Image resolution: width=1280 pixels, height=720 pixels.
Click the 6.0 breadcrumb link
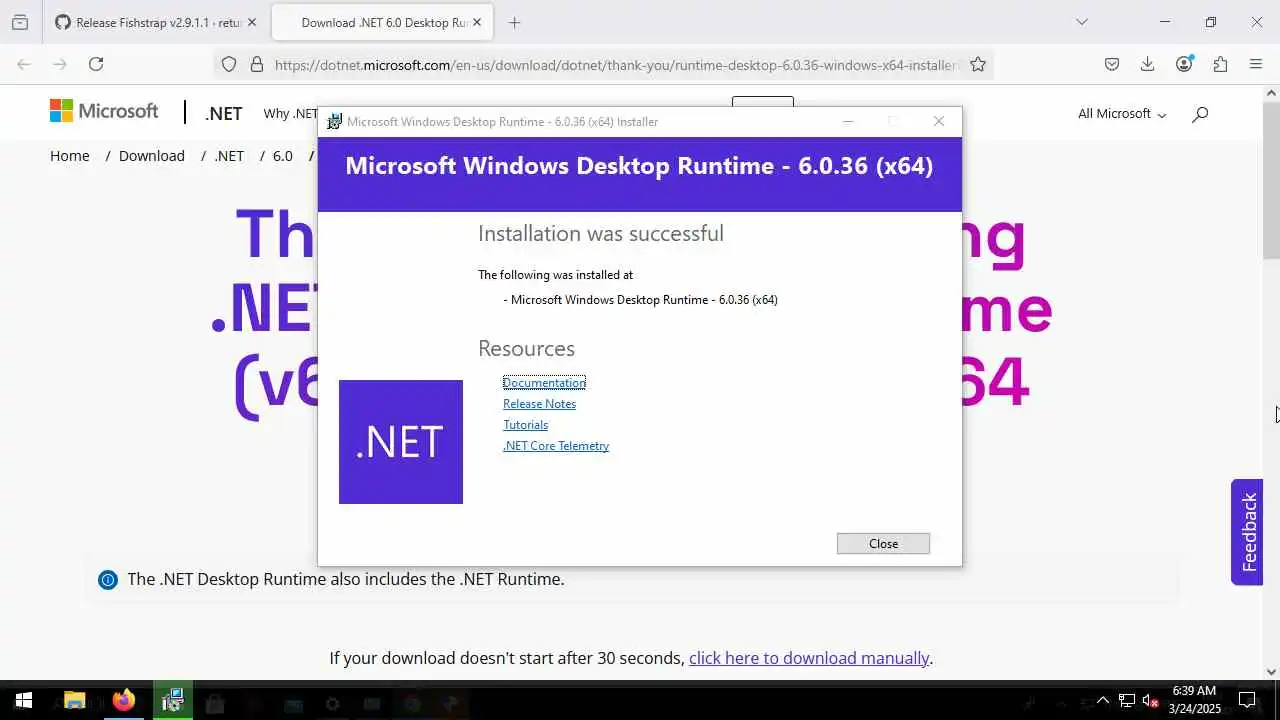point(283,156)
